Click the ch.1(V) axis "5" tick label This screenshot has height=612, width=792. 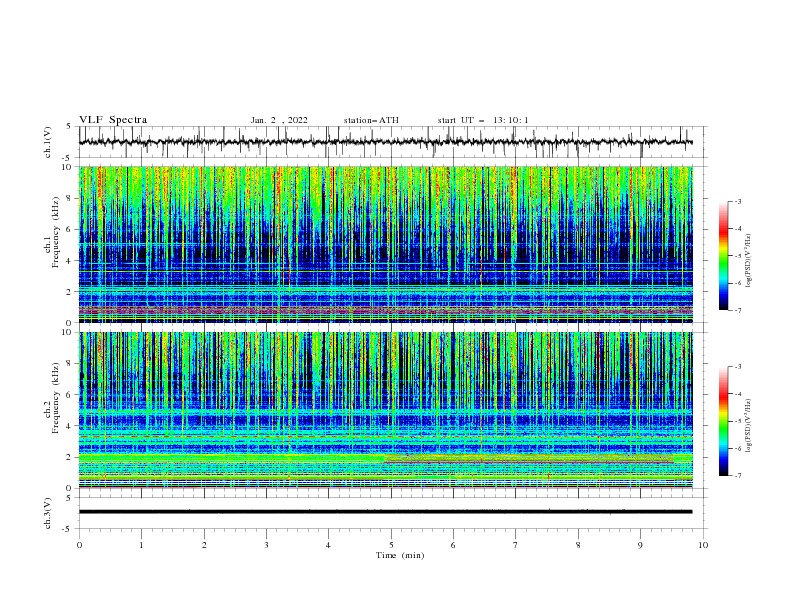(69, 127)
